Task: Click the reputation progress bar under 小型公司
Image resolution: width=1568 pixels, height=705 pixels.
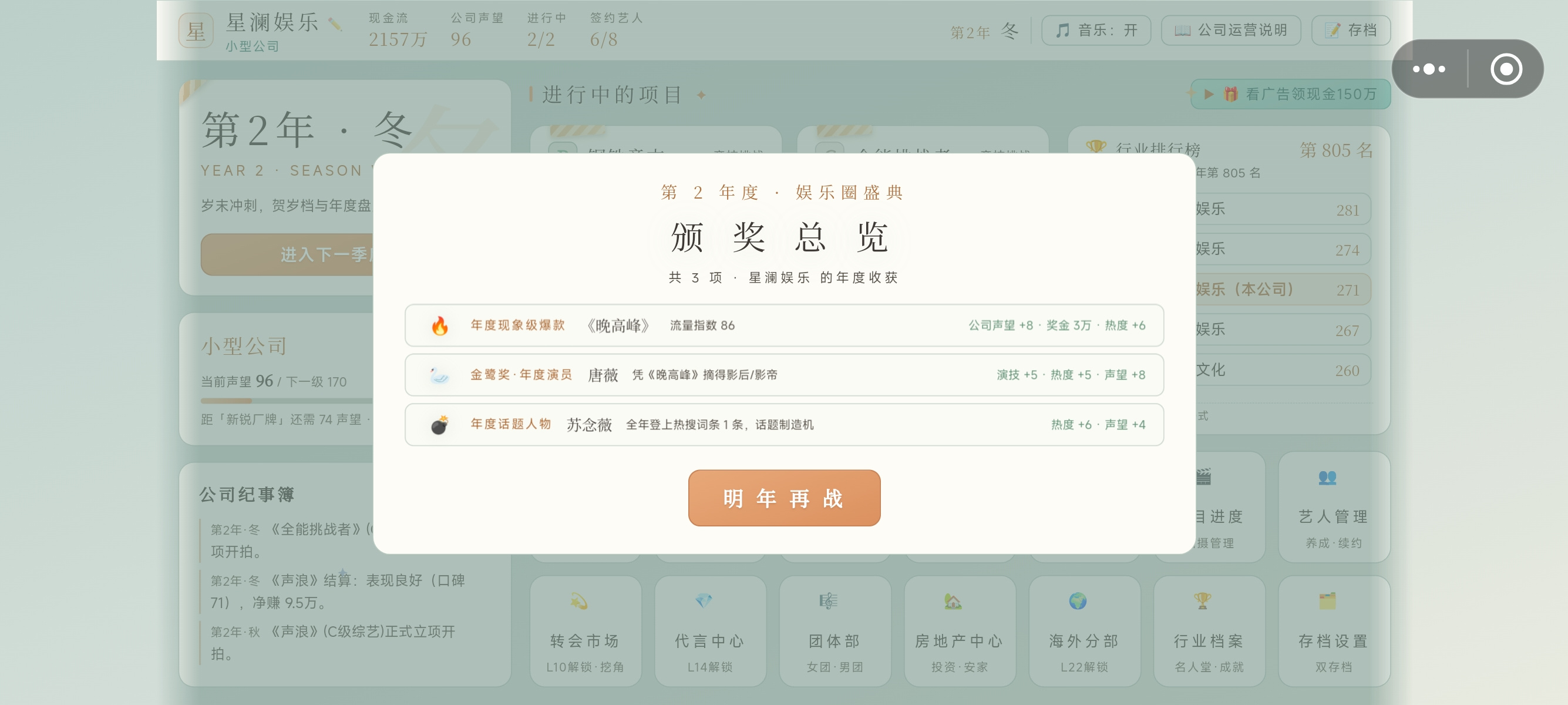Action: (287, 401)
